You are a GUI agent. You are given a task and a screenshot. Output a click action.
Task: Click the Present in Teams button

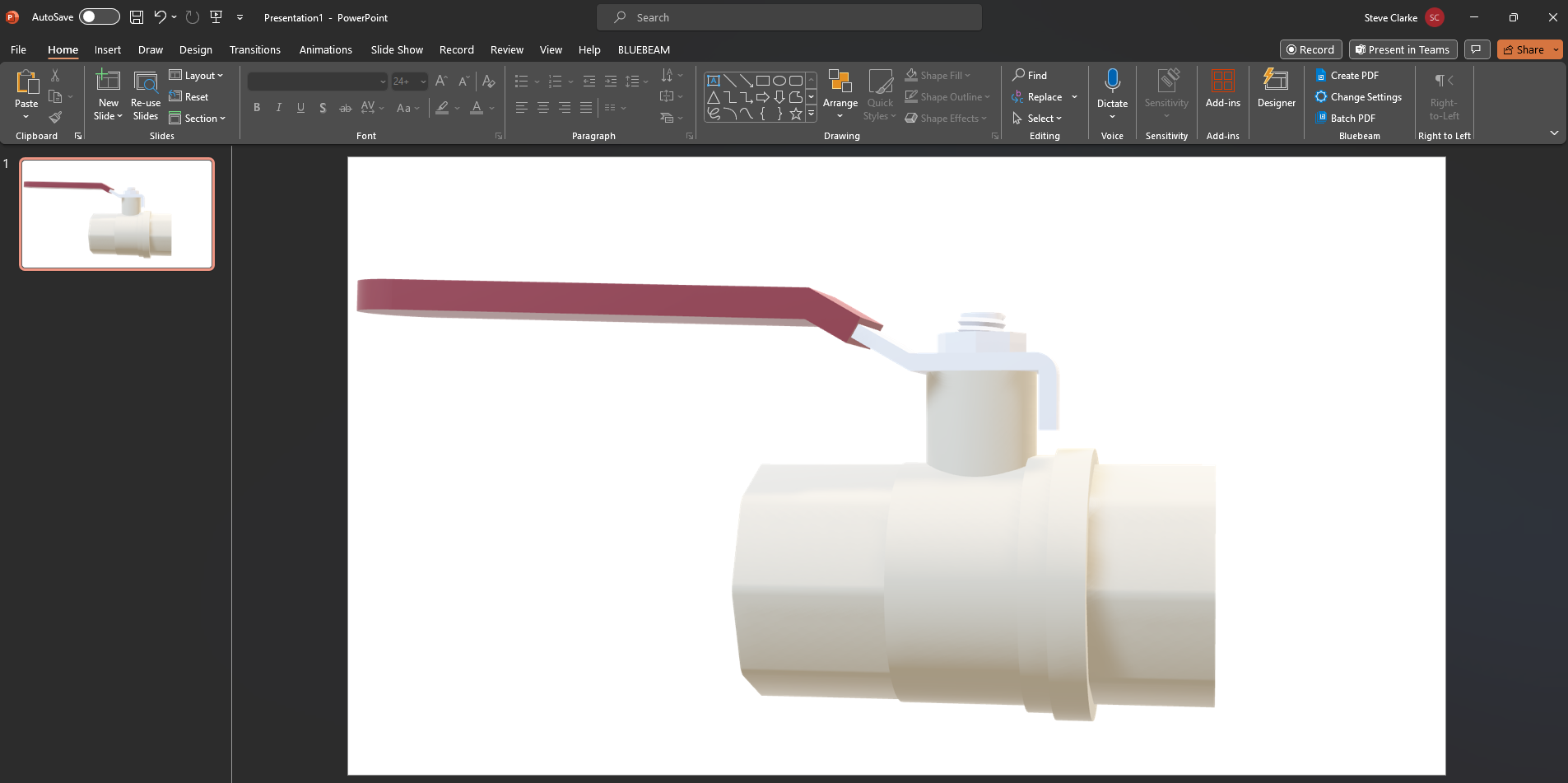(1401, 49)
